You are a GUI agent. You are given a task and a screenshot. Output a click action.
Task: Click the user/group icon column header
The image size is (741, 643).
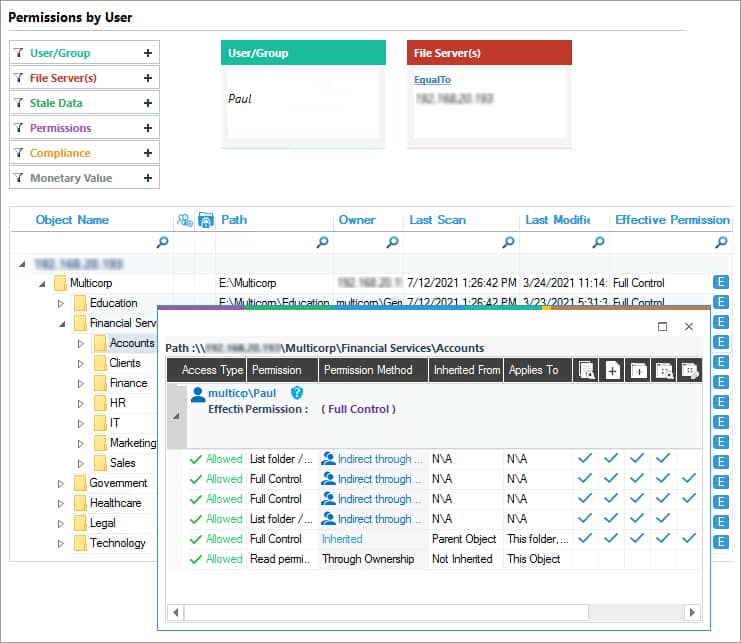point(184,220)
